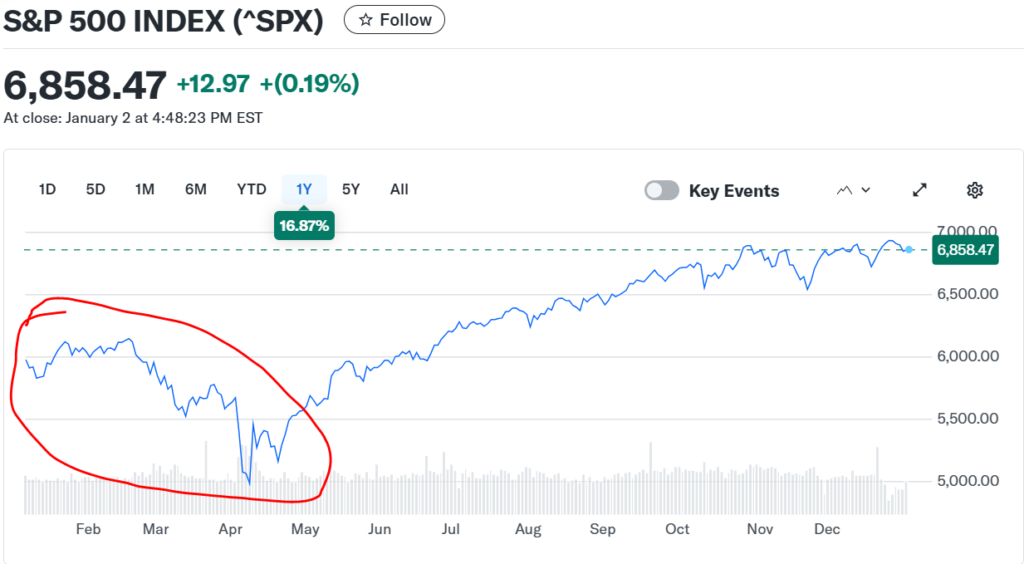Click the latest price dot on chart line
The width and height of the screenshot is (1024, 564).
908,249
